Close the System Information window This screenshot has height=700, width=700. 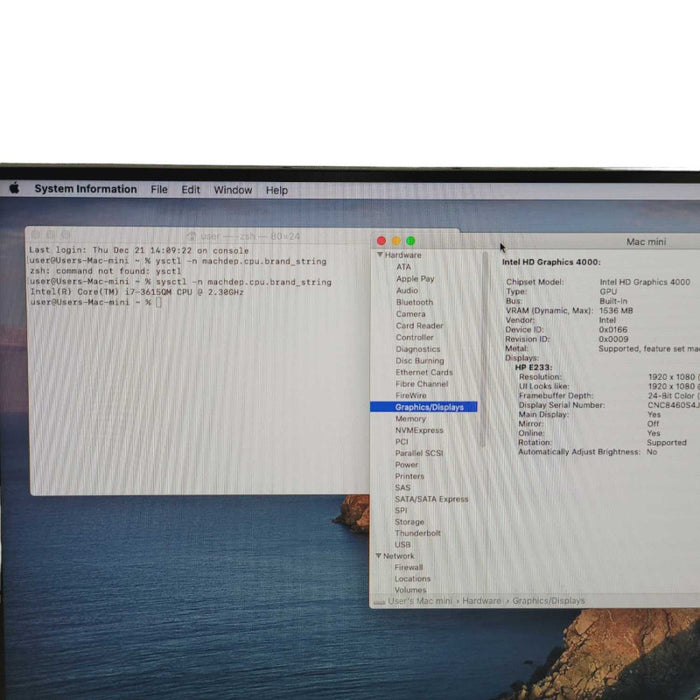pyautogui.click(x=381, y=241)
